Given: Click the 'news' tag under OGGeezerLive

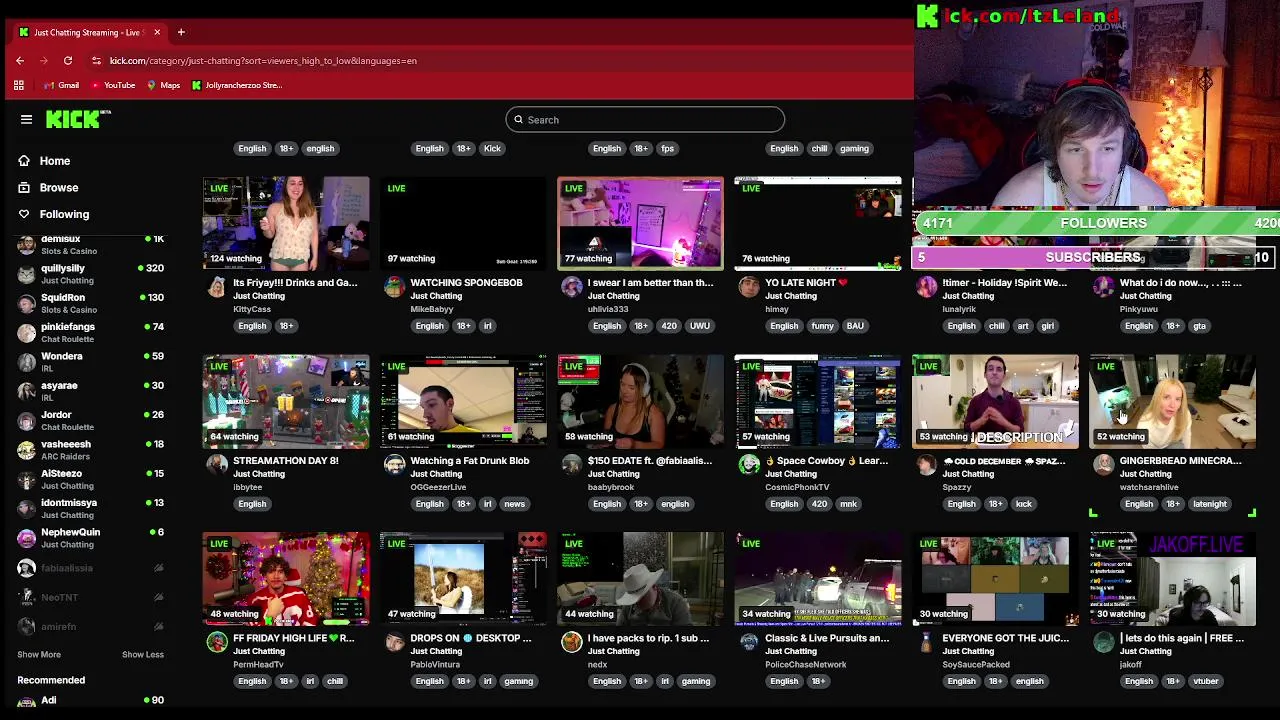Looking at the screenshot, I should click(x=514, y=504).
